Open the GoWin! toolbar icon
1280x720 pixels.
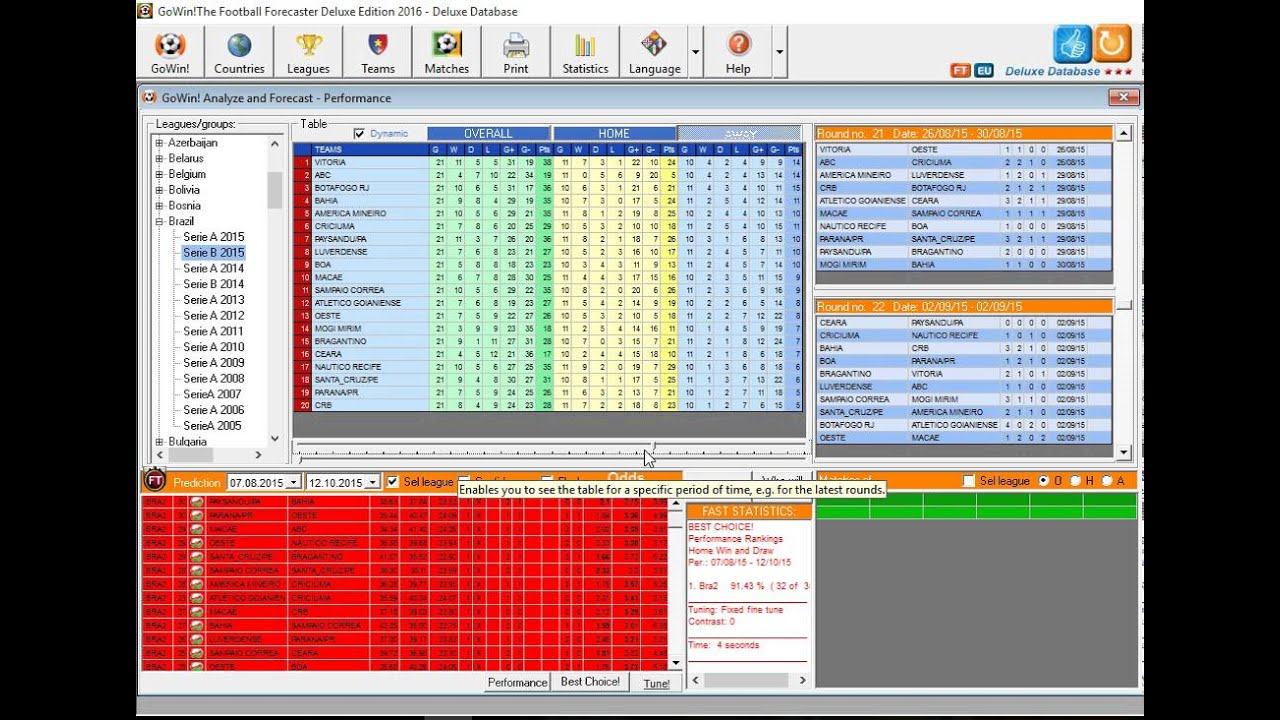pos(170,52)
